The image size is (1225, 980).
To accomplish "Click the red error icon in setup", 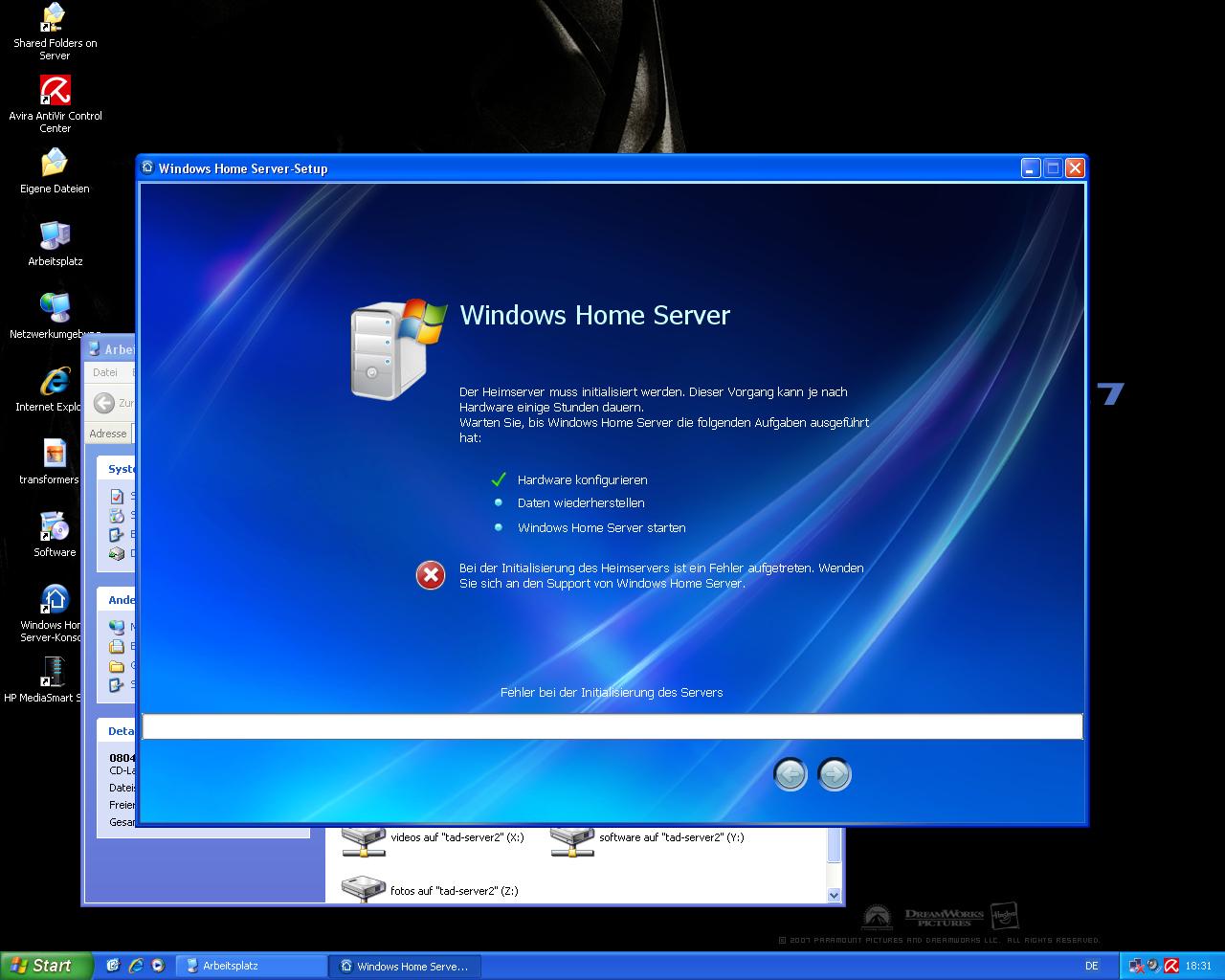I will [x=431, y=575].
